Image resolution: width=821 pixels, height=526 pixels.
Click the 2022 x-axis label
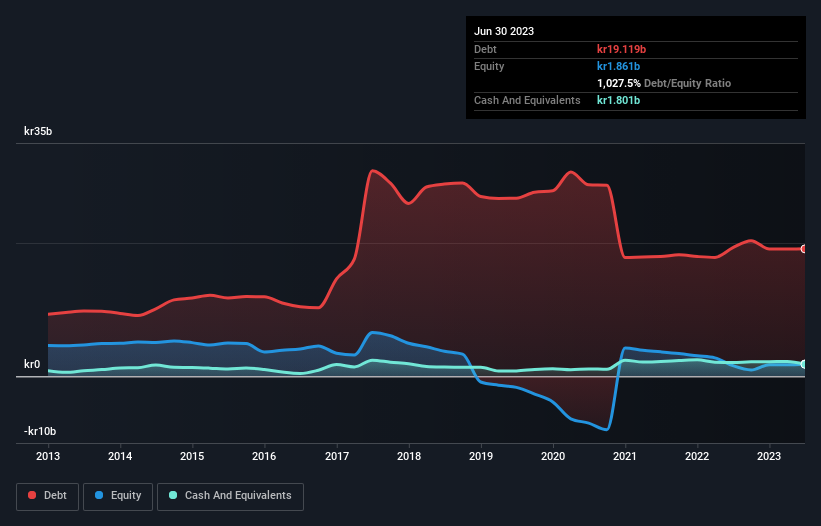tap(697, 456)
